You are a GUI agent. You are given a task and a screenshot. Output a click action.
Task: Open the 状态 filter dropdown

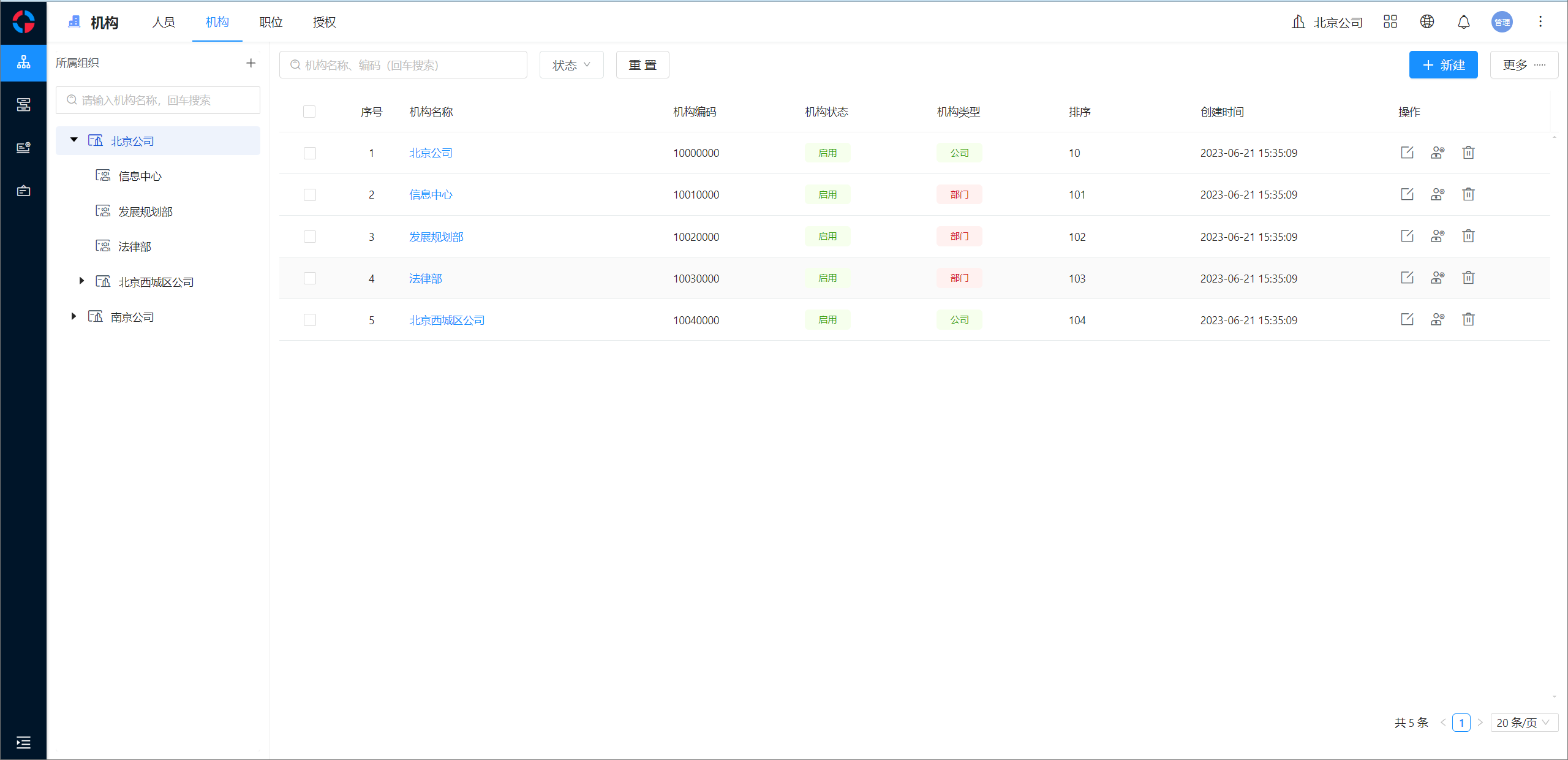coord(571,65)
